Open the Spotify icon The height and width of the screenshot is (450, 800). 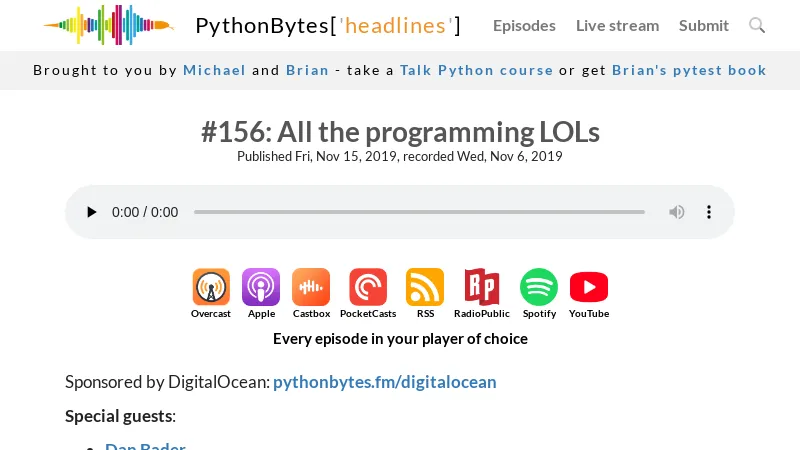539,287
